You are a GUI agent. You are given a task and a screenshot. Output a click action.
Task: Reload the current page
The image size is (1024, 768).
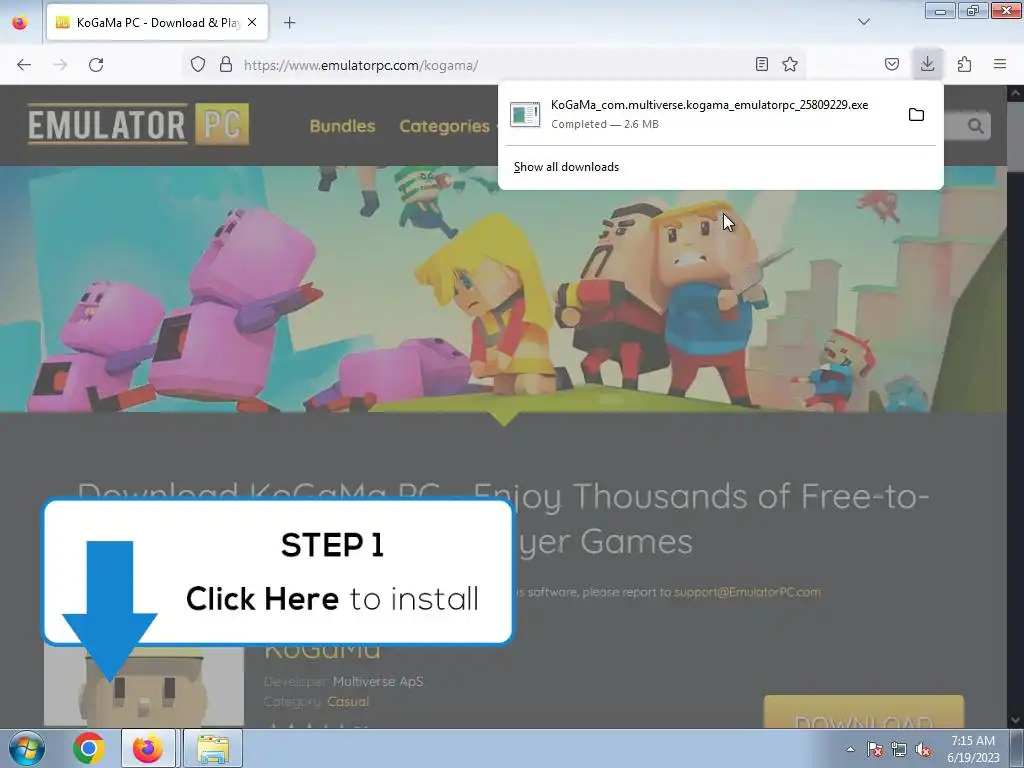96,65
